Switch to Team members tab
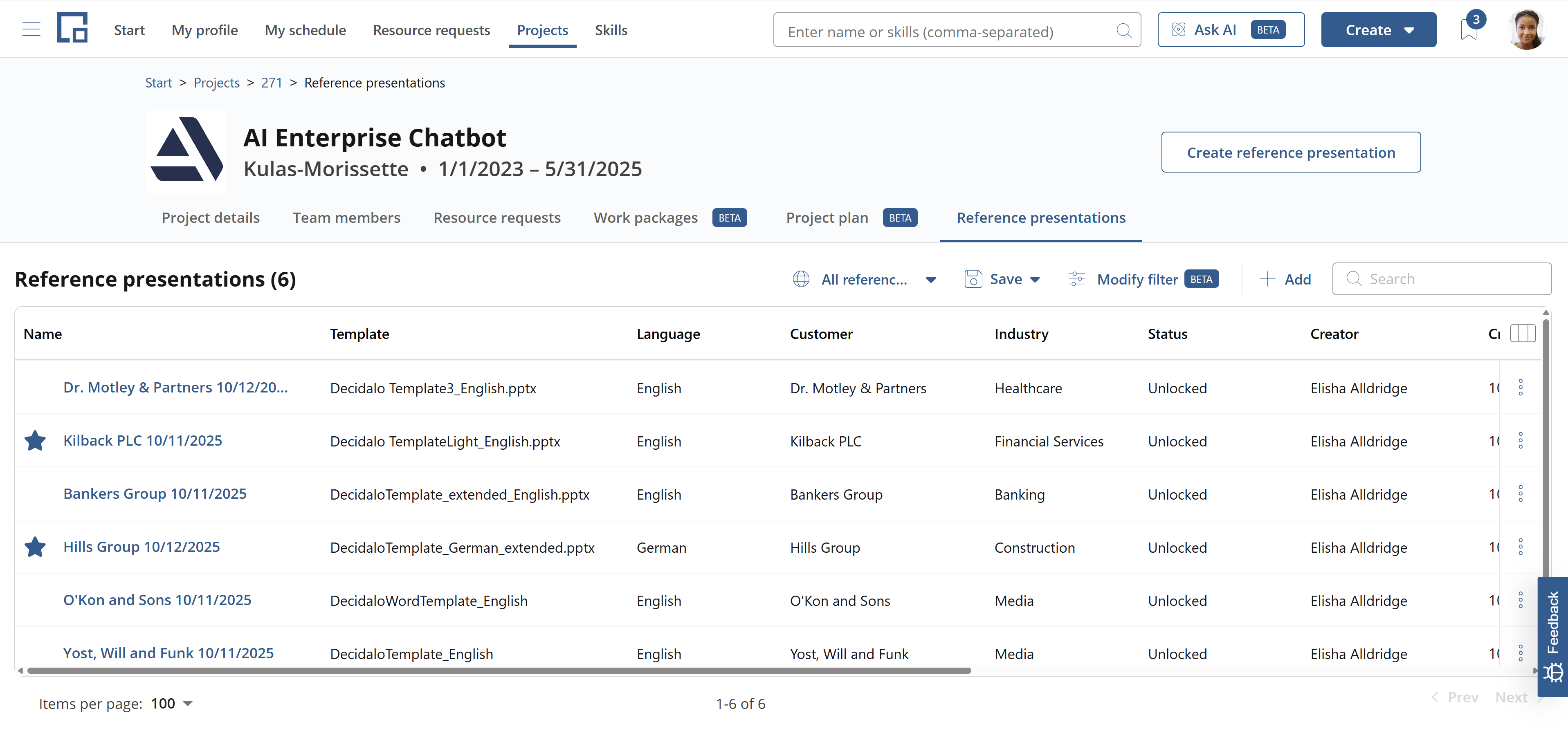The image size is (1568, 740). pyautogui.click(x=346, y=217)
